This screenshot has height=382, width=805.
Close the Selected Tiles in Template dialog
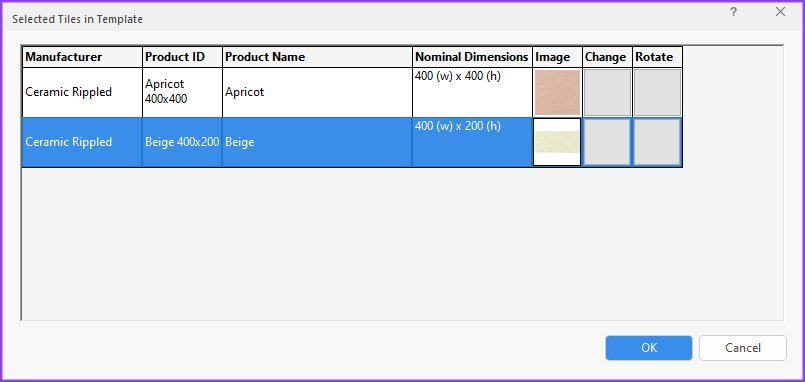pyautogui.click(x=780, y=12)
